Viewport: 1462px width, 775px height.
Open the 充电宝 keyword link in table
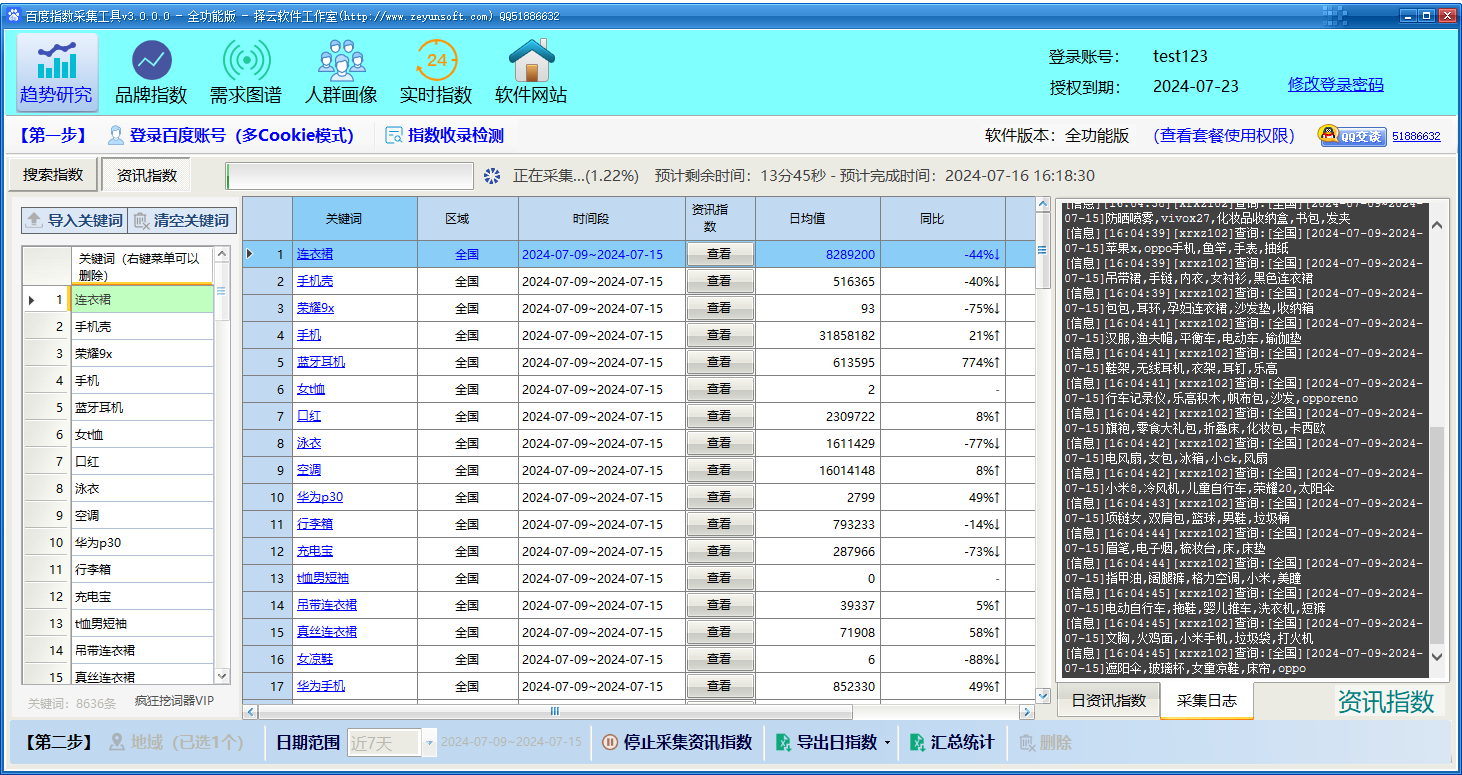coord(315,551)
